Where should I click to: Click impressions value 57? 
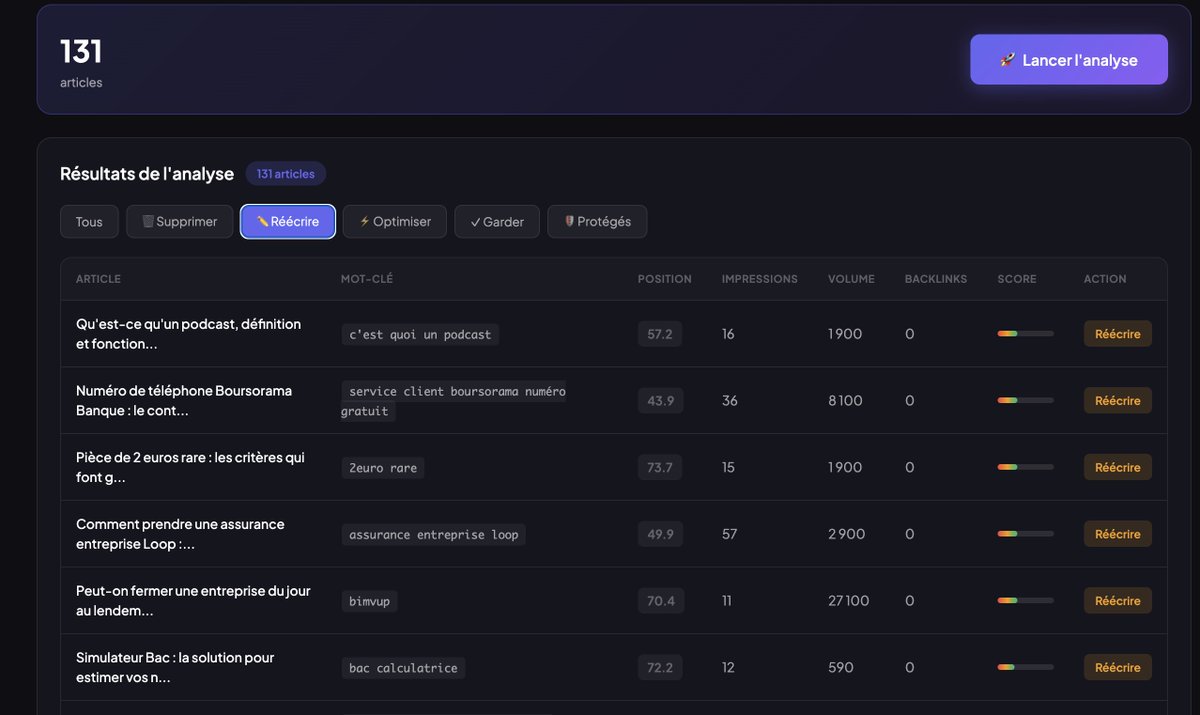[x=730, y=534]
